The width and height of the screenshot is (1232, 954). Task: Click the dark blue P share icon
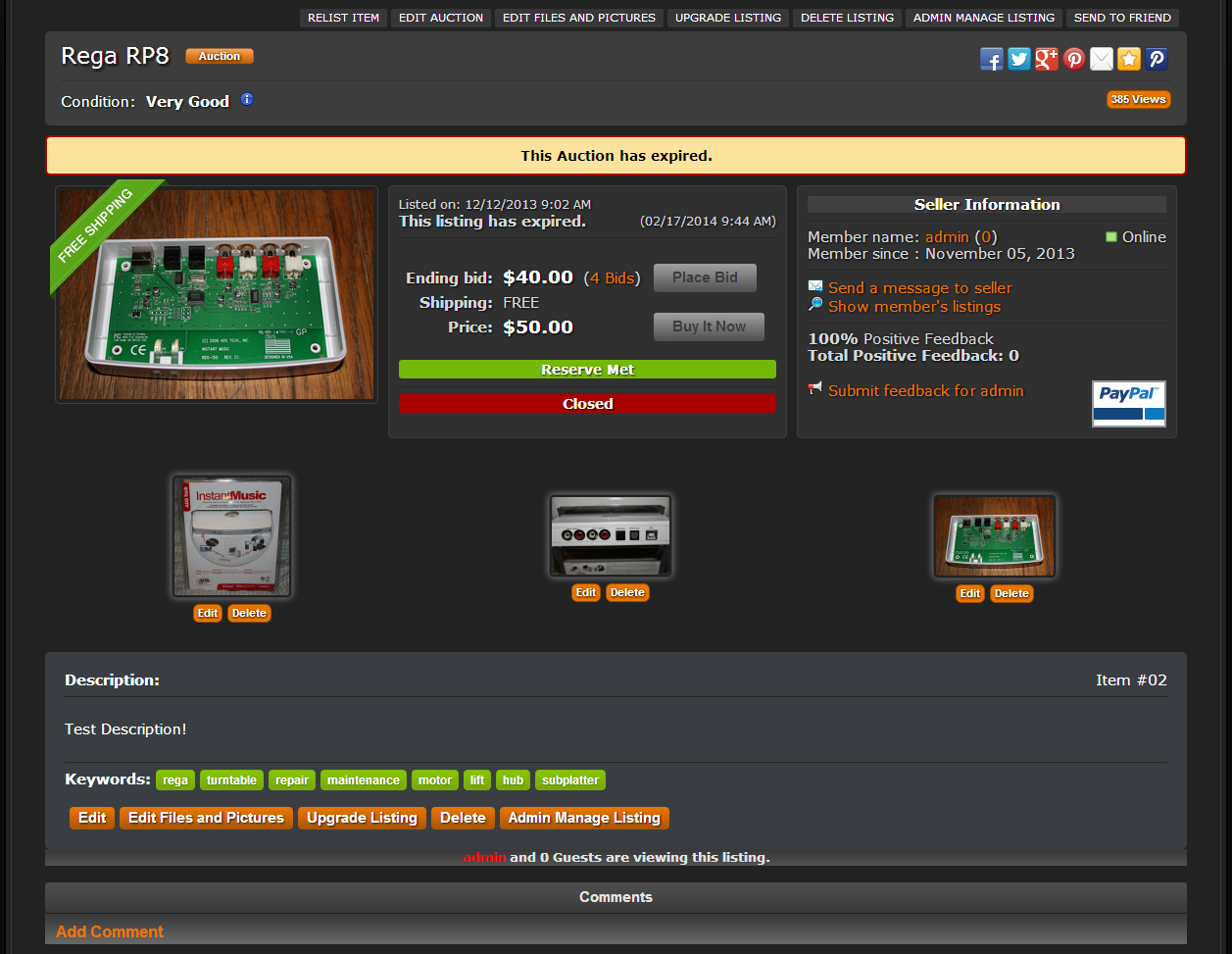[1157, 59]
